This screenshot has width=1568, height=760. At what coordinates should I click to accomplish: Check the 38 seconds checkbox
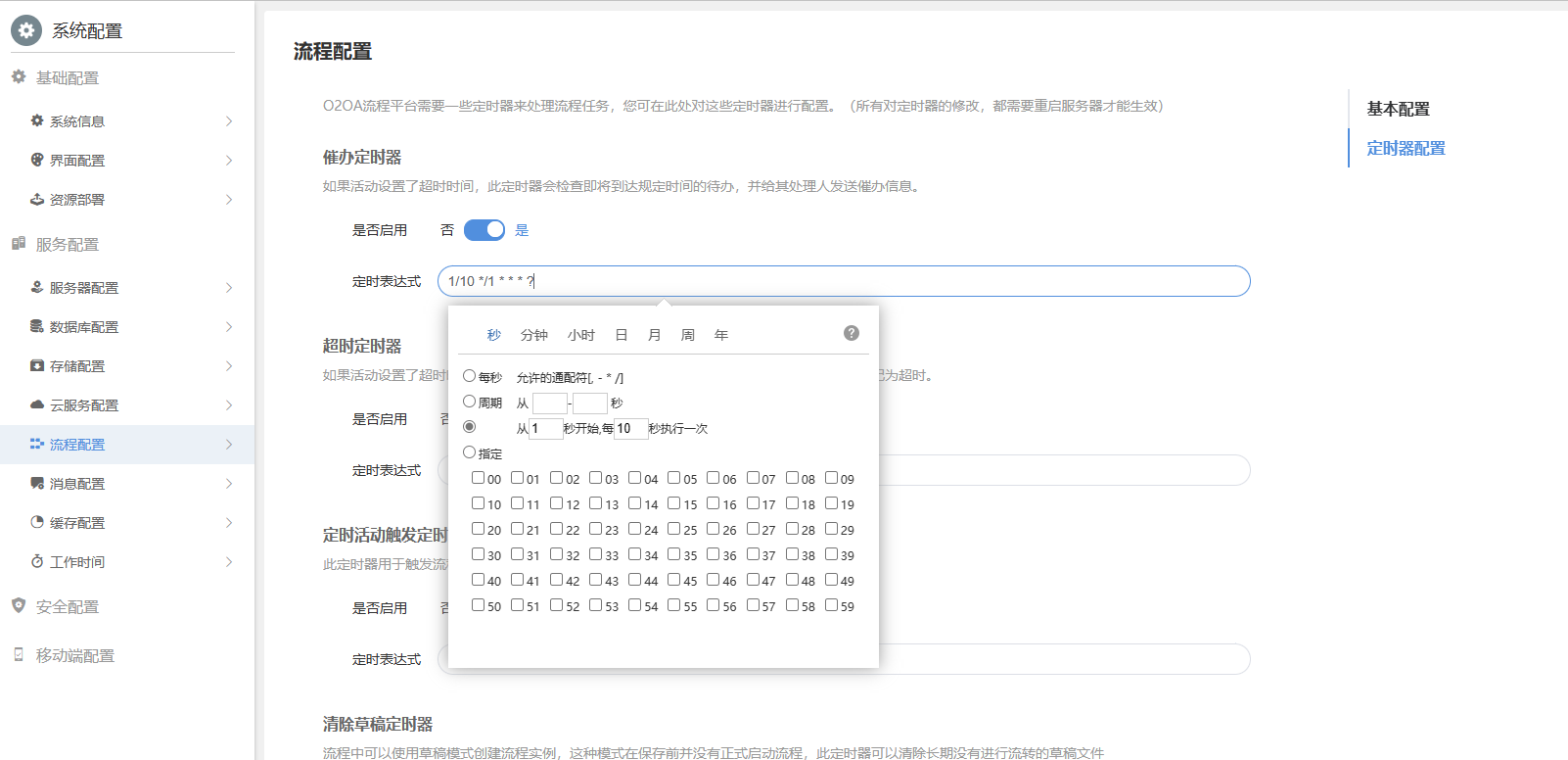792,554
